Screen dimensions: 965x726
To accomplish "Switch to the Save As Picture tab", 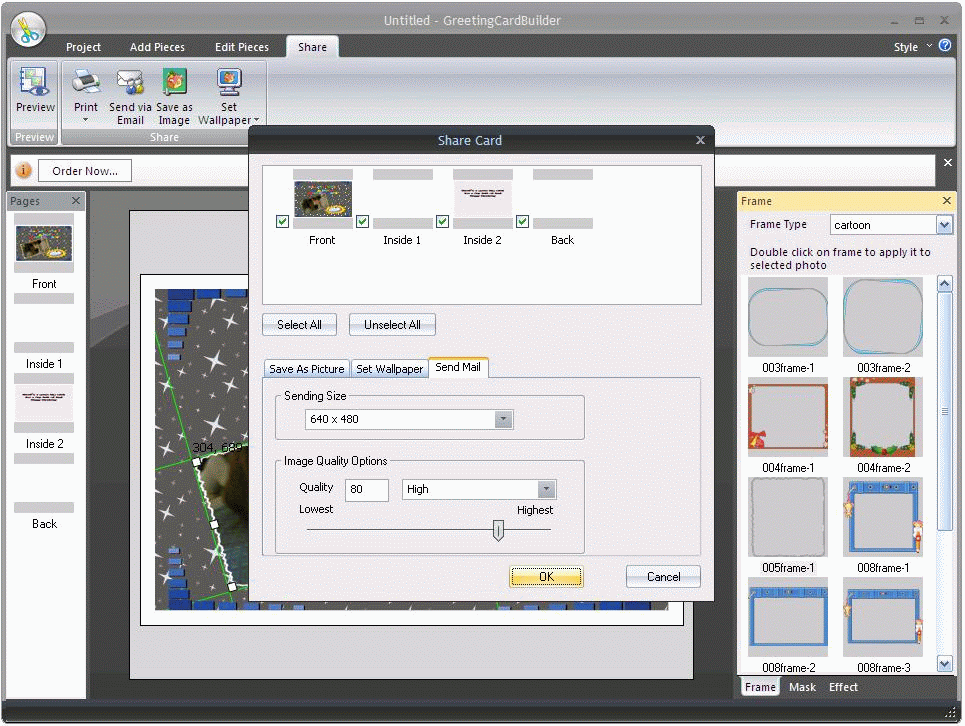I will (306, 368).
